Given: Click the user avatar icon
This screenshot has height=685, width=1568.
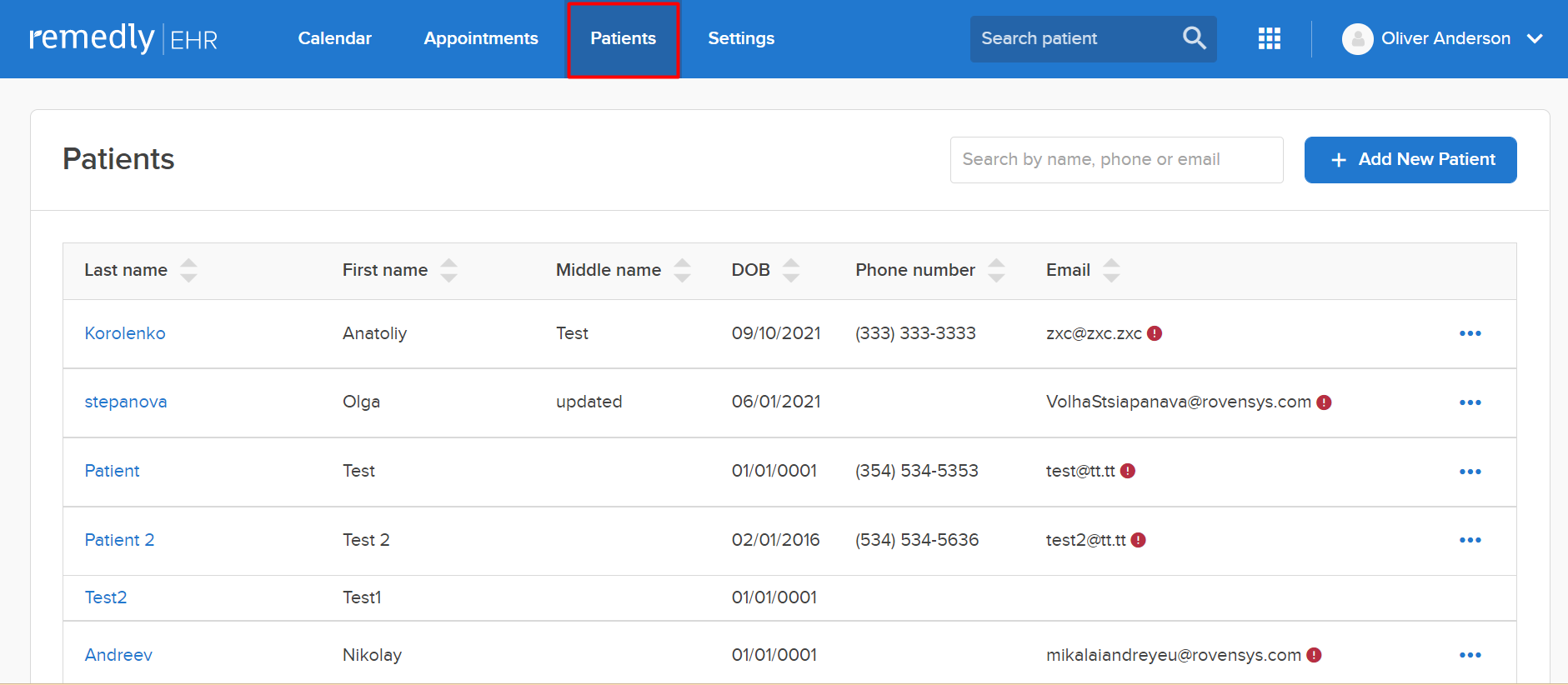Looking at the screenshot, I should [x=1357, y=39].
